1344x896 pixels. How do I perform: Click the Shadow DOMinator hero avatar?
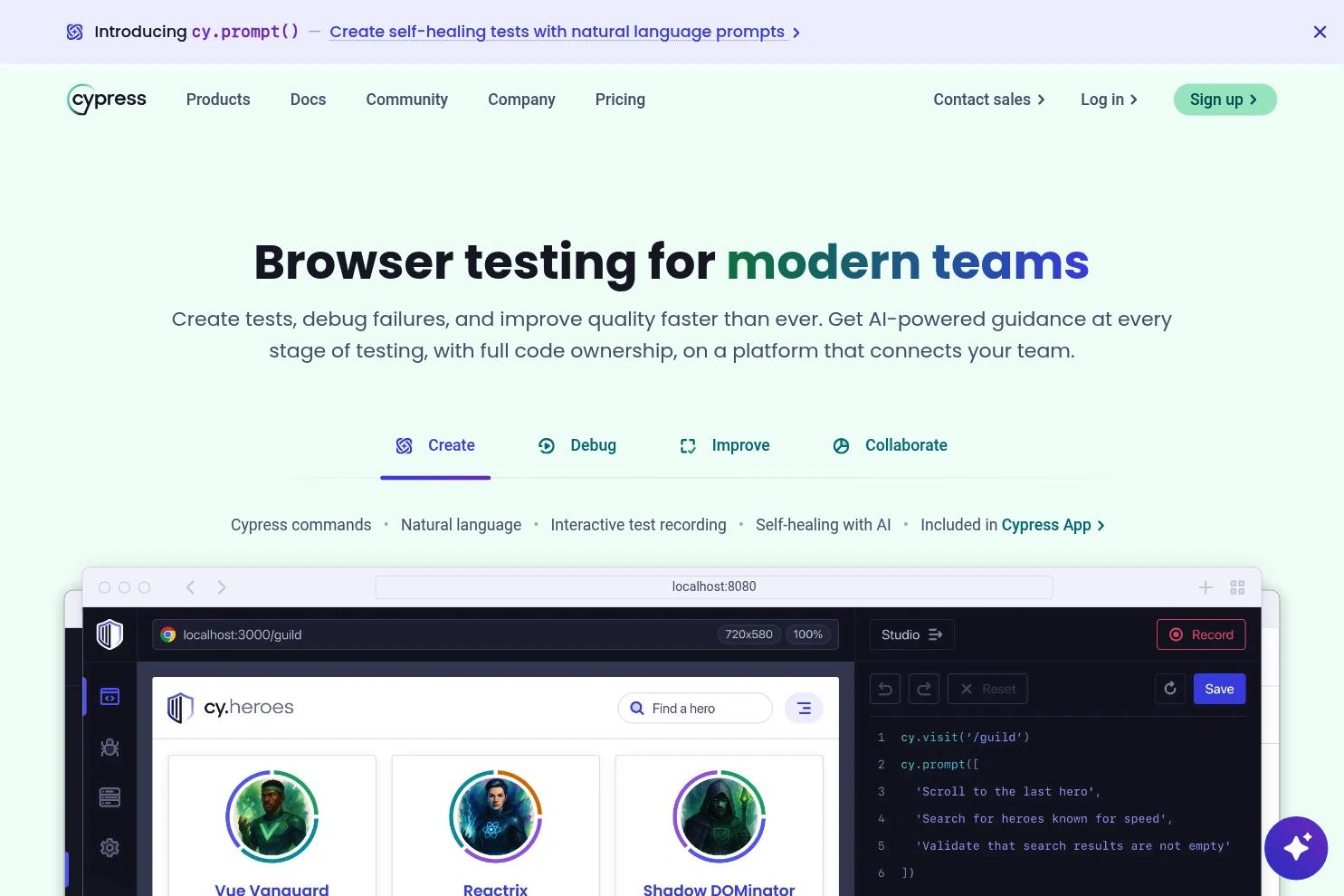point(720,816)
